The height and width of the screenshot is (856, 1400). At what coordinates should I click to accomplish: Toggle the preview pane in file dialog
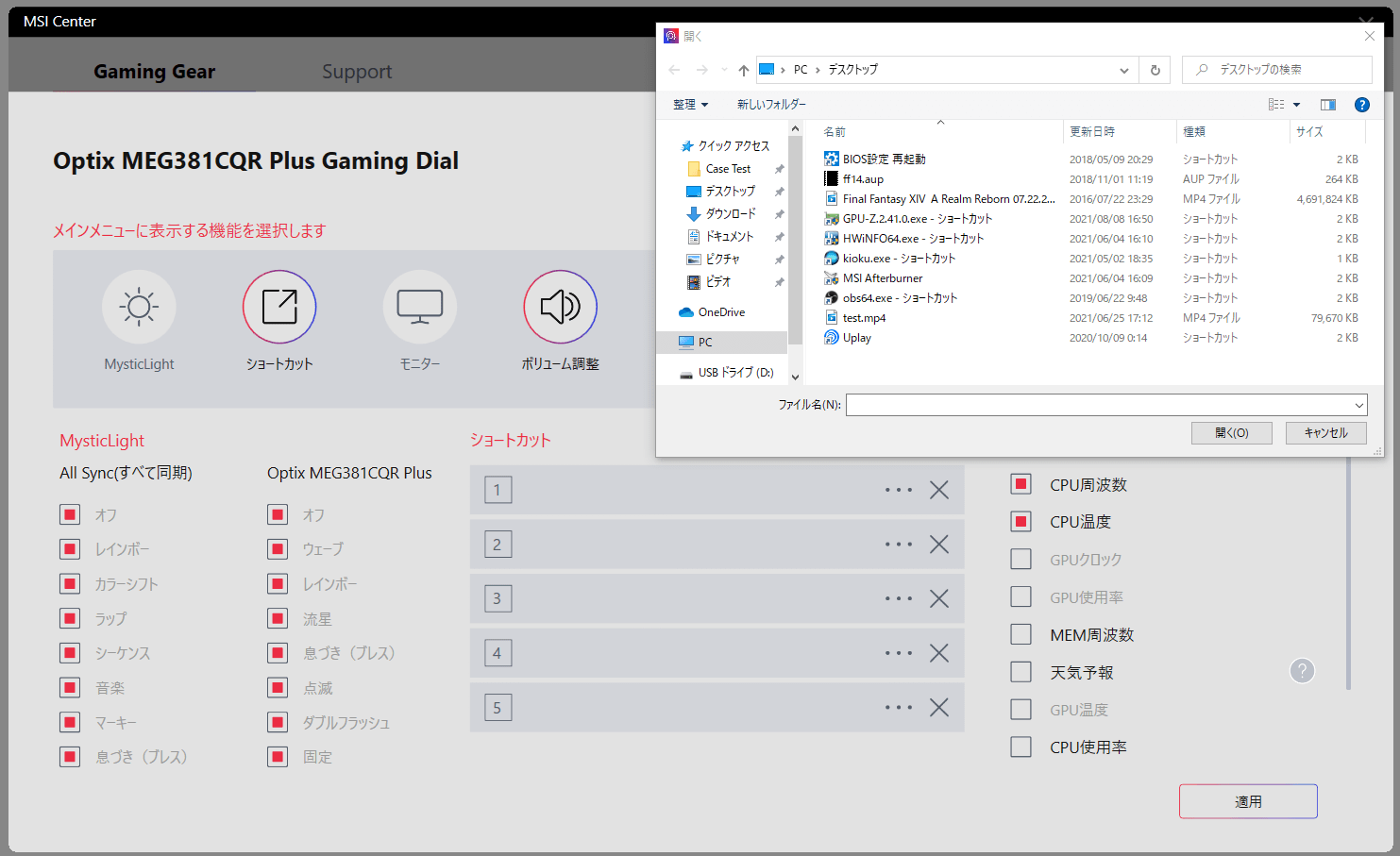pyautogui.click(x=1328, y=105)
